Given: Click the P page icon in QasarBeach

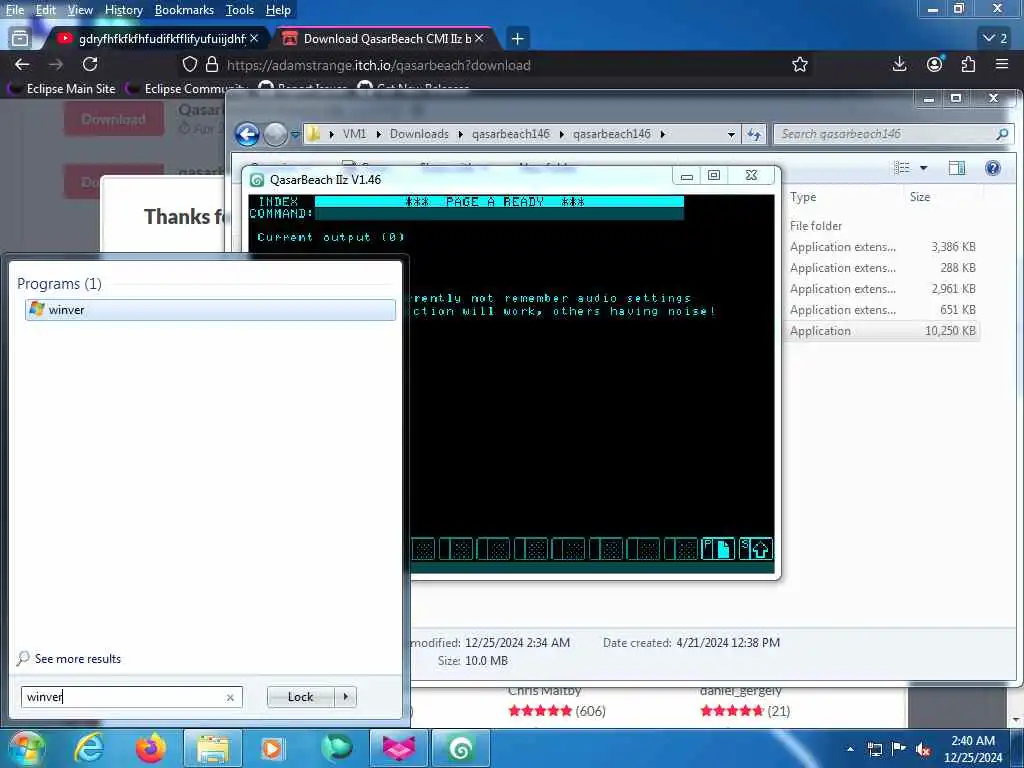Looking at the screenshot, I should 718,549.
